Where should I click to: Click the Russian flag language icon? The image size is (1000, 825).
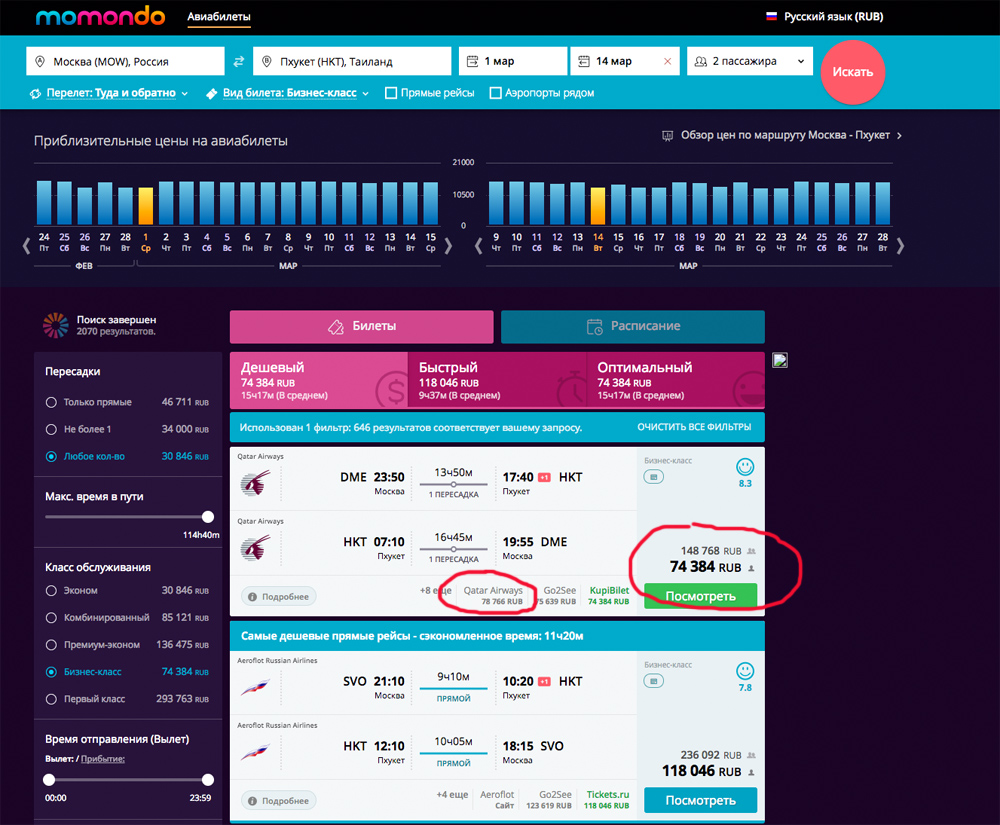coord(772,17)
